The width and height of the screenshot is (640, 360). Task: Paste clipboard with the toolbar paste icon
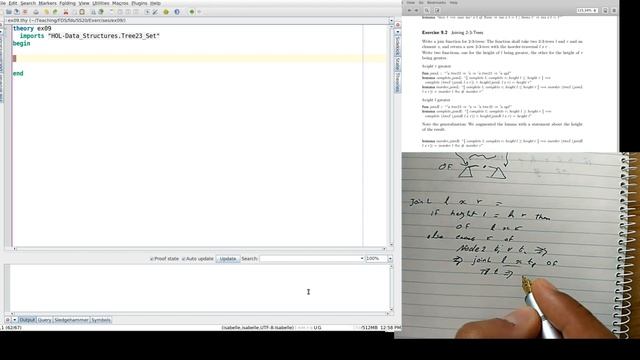click(82, 12)
